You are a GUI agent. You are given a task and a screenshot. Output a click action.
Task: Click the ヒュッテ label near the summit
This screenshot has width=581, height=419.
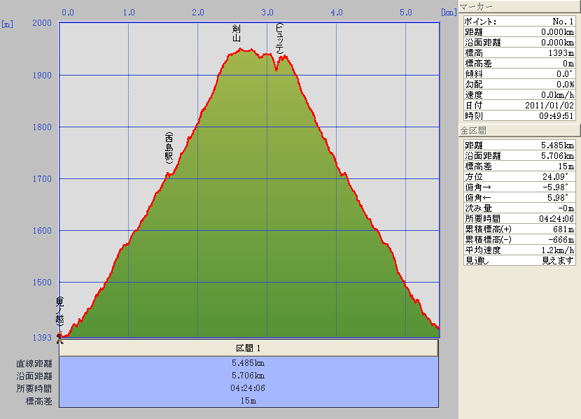(x=280, y=38)
